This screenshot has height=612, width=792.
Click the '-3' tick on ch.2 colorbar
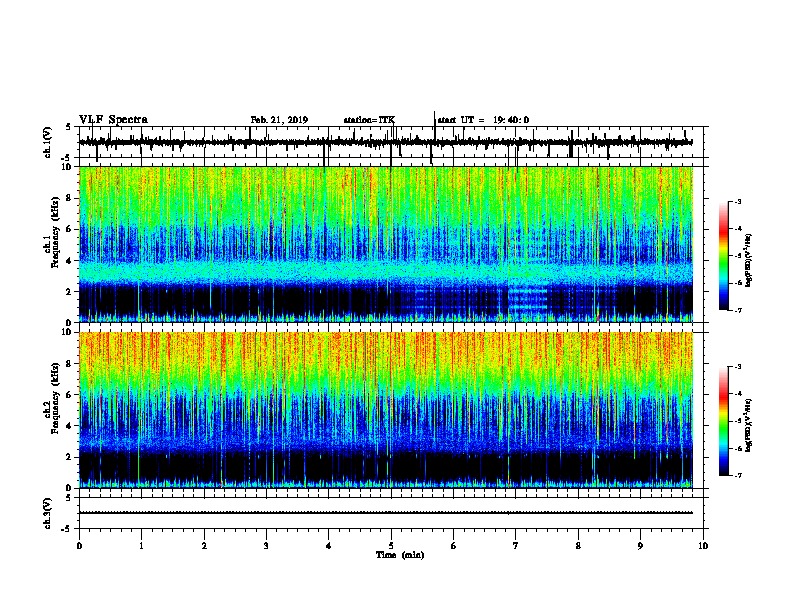[737, 367]
